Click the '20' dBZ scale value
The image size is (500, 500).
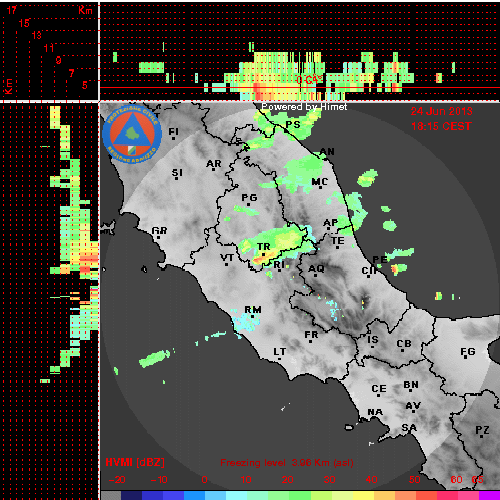[287, 480]
